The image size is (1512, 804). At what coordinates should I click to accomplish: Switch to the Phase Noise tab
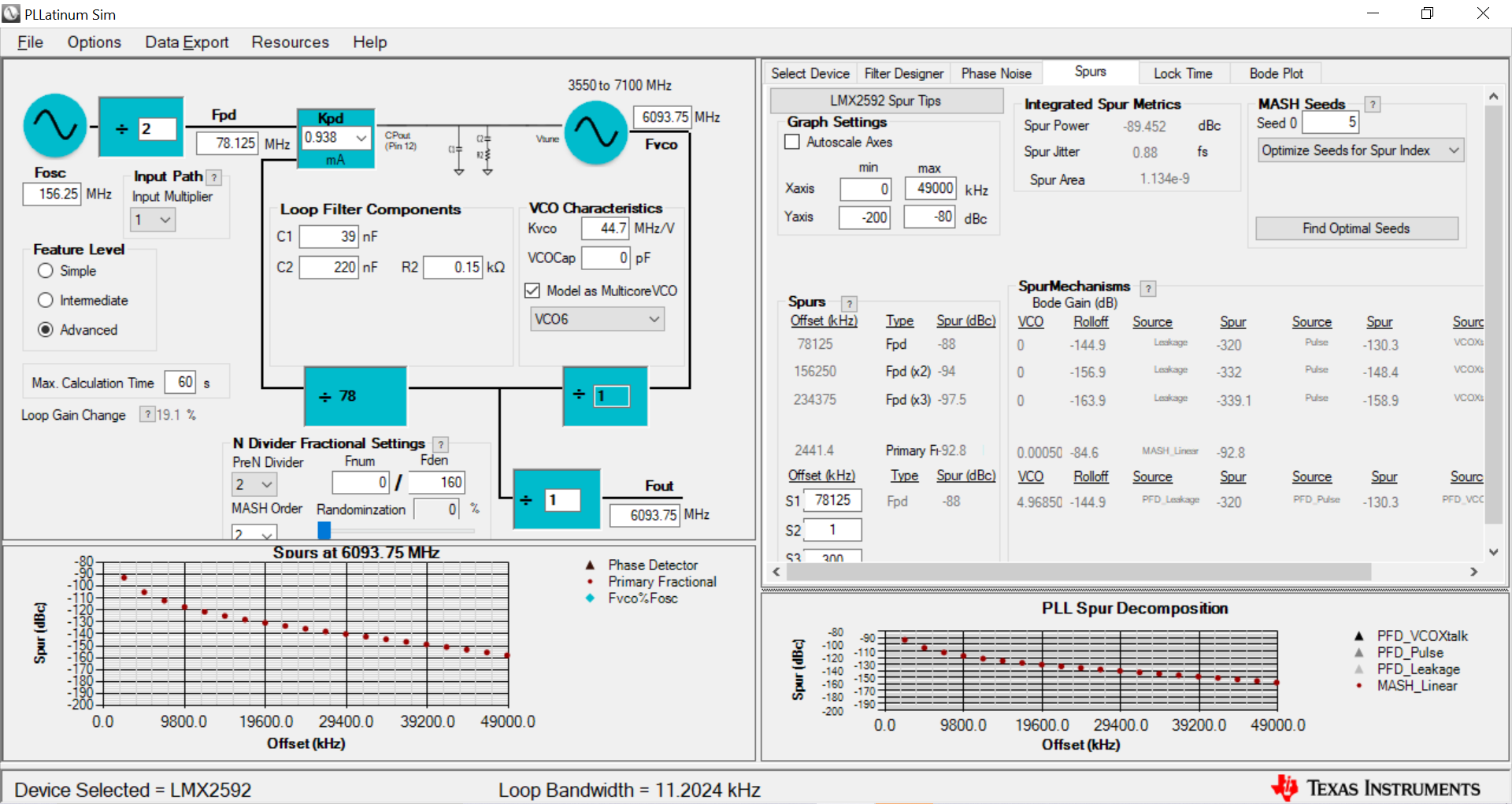click(x=996, y=73)
